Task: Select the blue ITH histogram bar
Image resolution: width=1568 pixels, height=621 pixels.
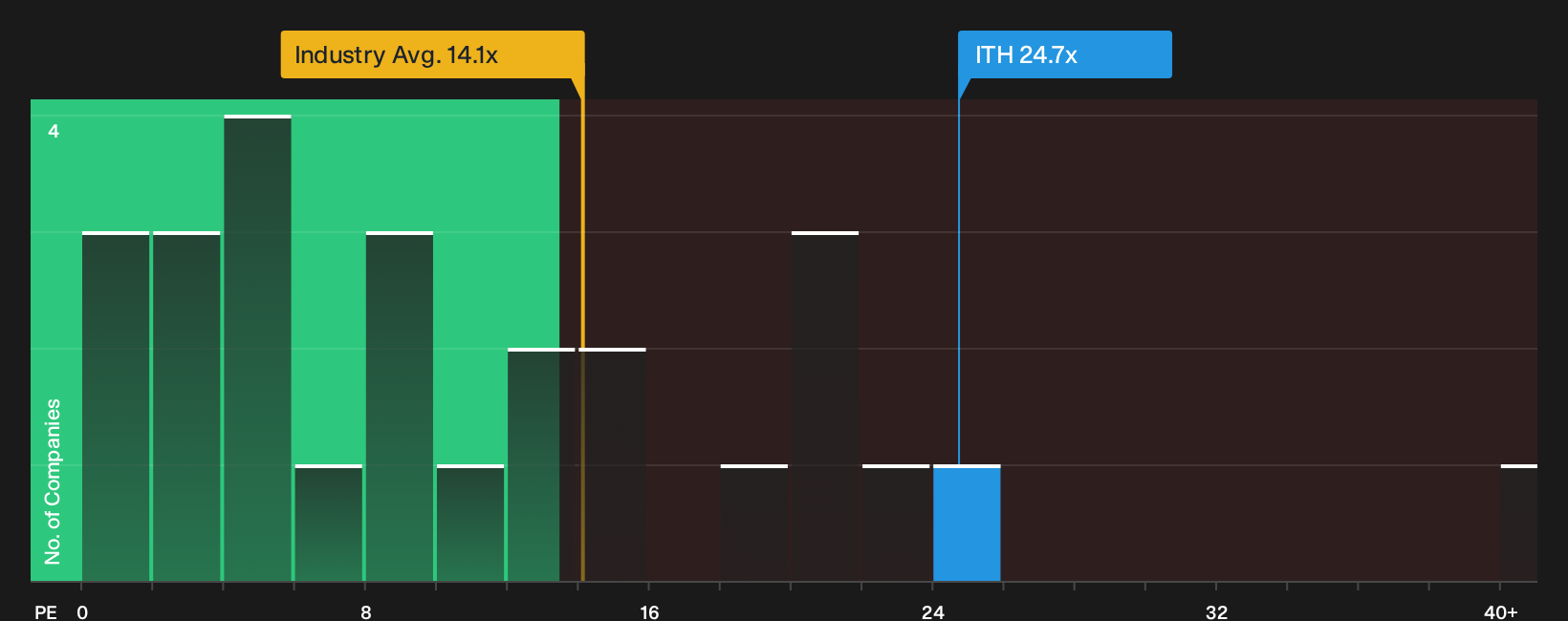Action: (967, 523)
